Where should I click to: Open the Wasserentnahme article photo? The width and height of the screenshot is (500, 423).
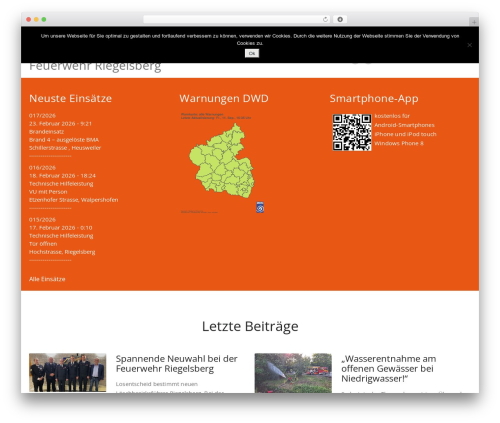293,373
